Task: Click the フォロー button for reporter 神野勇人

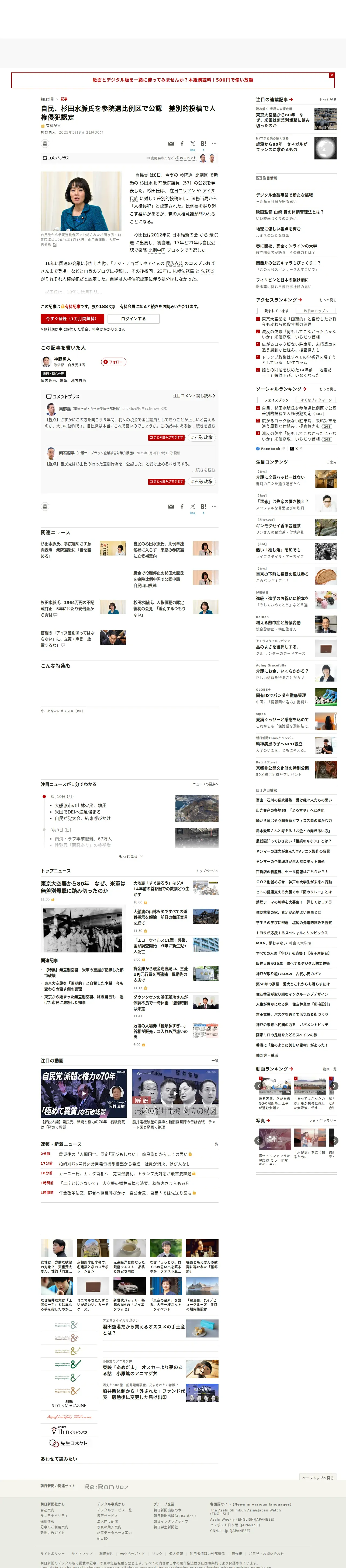Action: pos(114,362)
